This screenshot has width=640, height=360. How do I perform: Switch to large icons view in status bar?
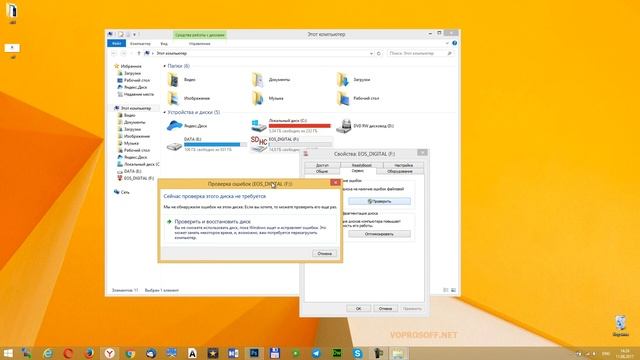(453, 290)
